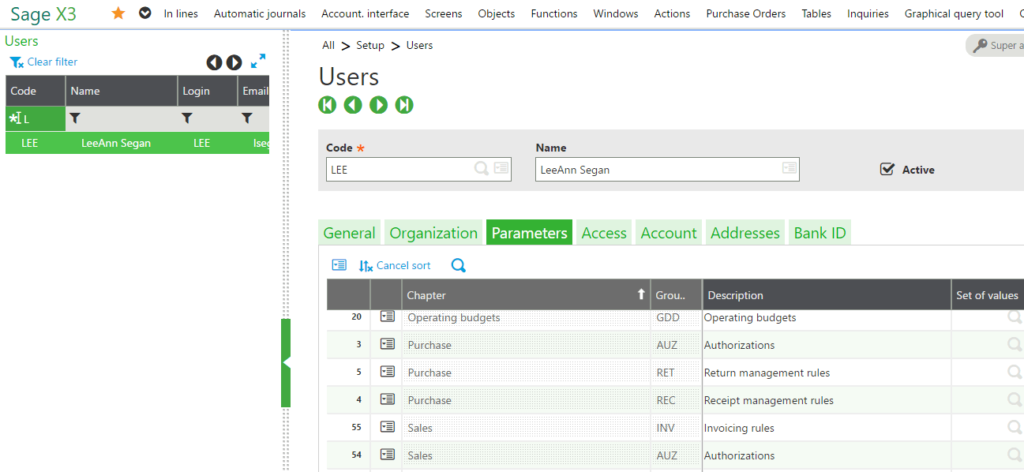Screen dimensions: 1024x472
Task: Switch to the Account tab
Action: 669,233
